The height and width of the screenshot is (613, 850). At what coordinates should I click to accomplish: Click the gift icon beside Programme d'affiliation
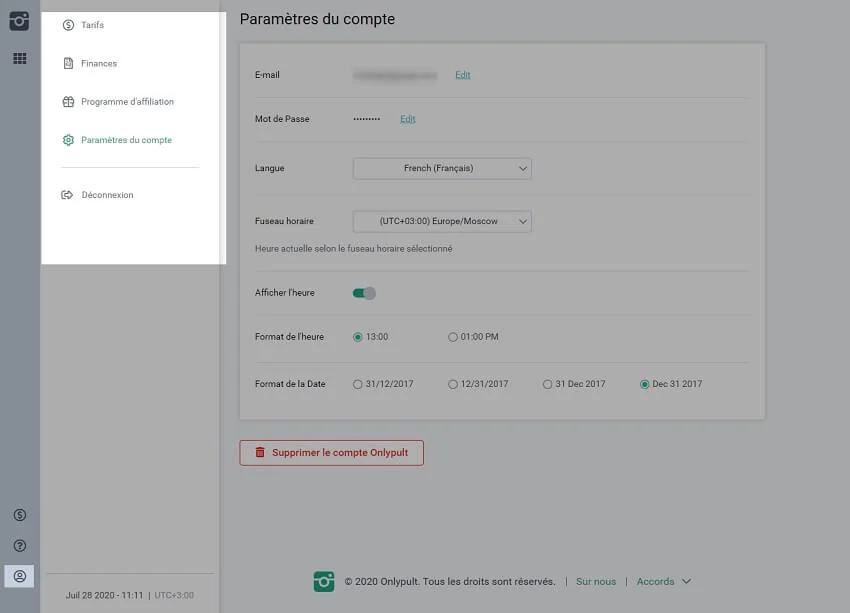point(68,102)
